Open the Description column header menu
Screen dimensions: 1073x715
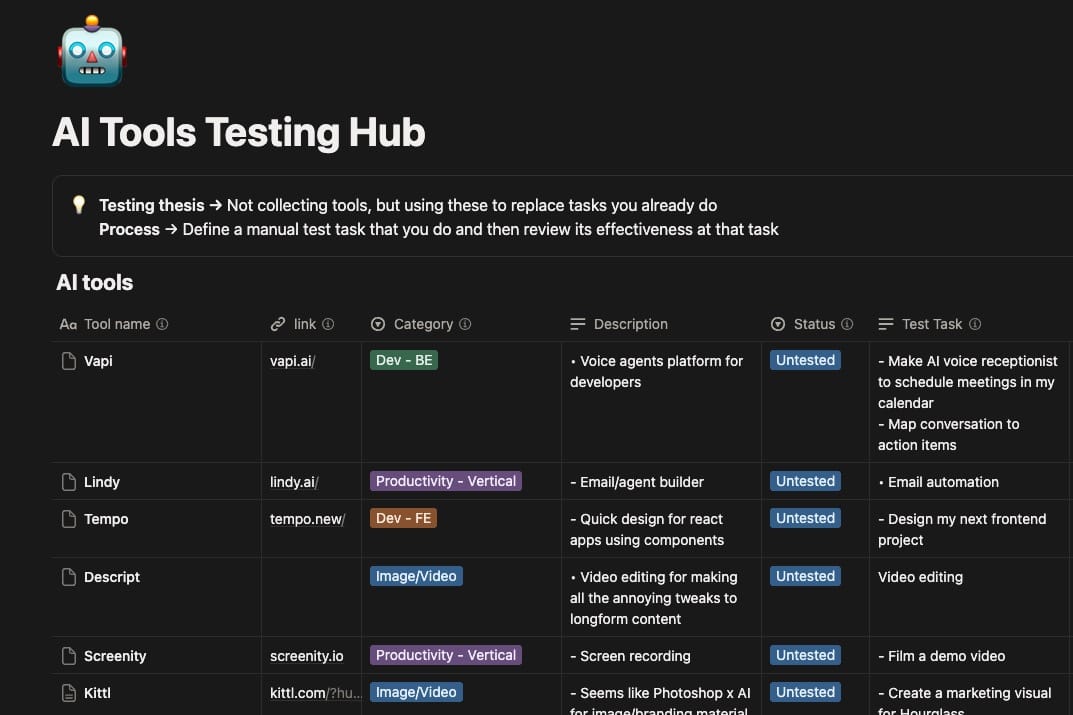click(630, 324)
